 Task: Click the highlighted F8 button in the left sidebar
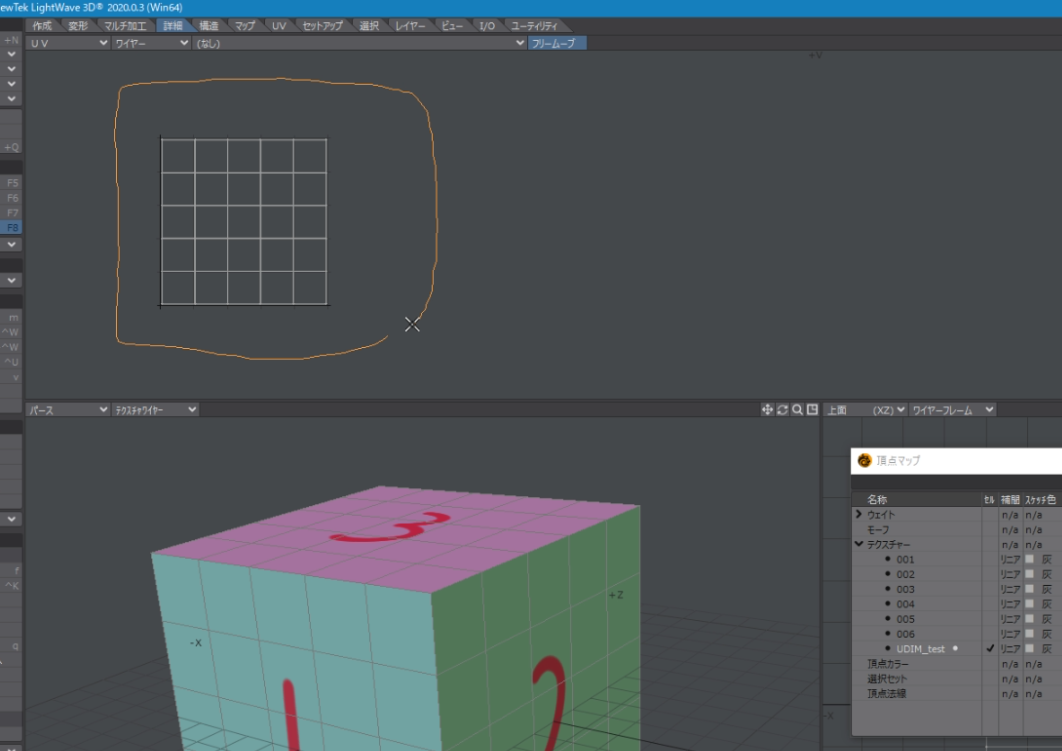[x=12, y=228]
